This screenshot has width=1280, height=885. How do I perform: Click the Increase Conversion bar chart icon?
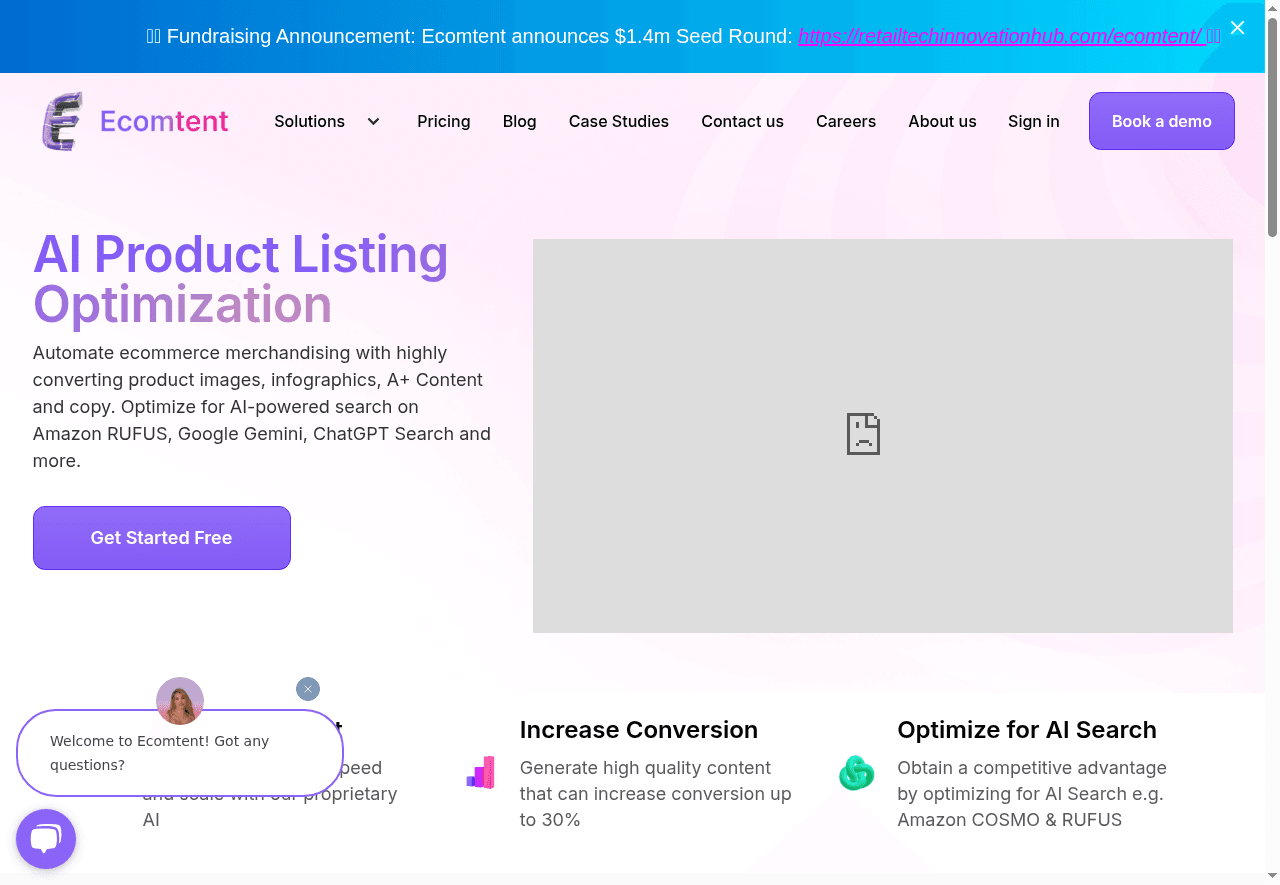(x=481, y=773)
